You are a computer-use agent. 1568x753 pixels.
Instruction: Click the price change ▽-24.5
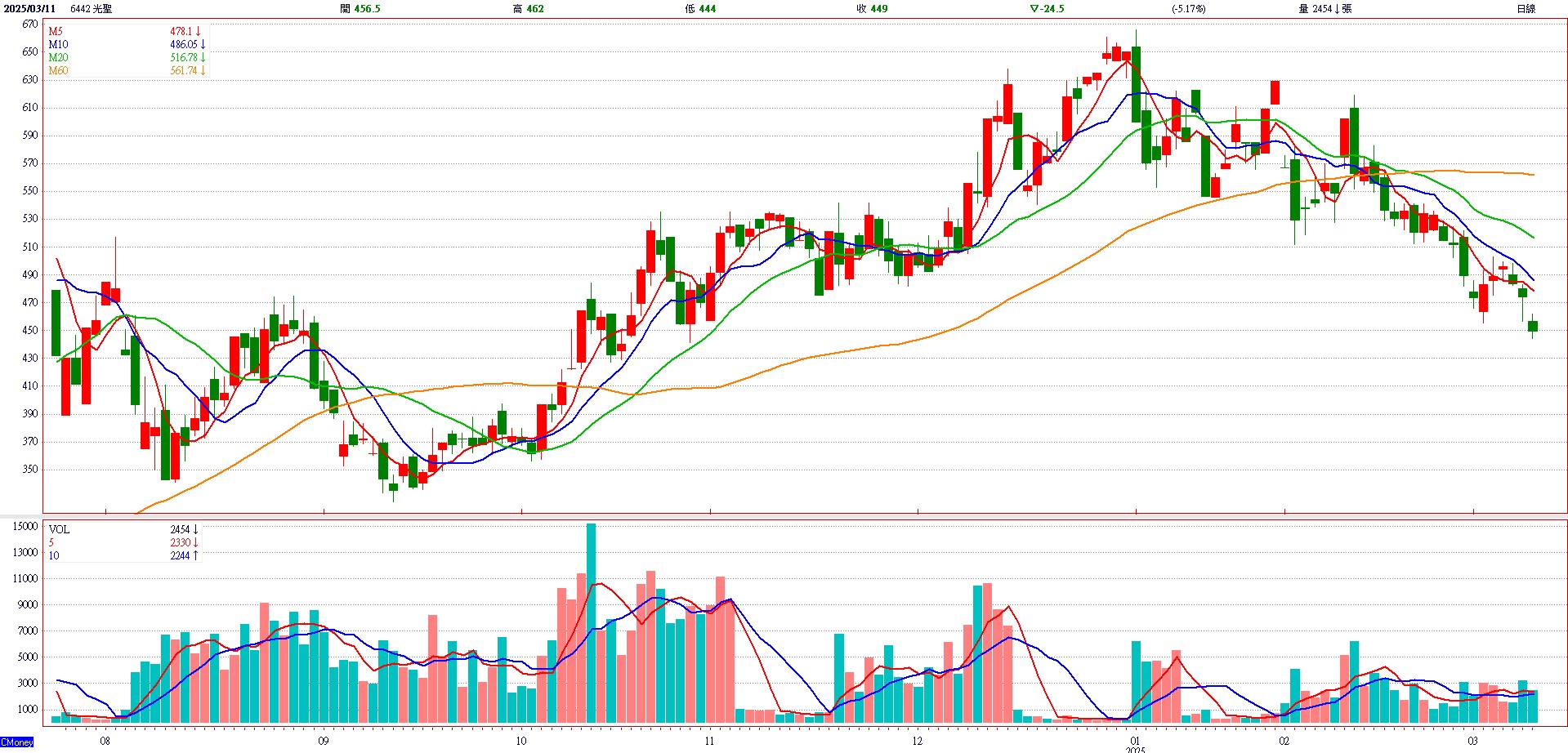[x=1047, y=9]
